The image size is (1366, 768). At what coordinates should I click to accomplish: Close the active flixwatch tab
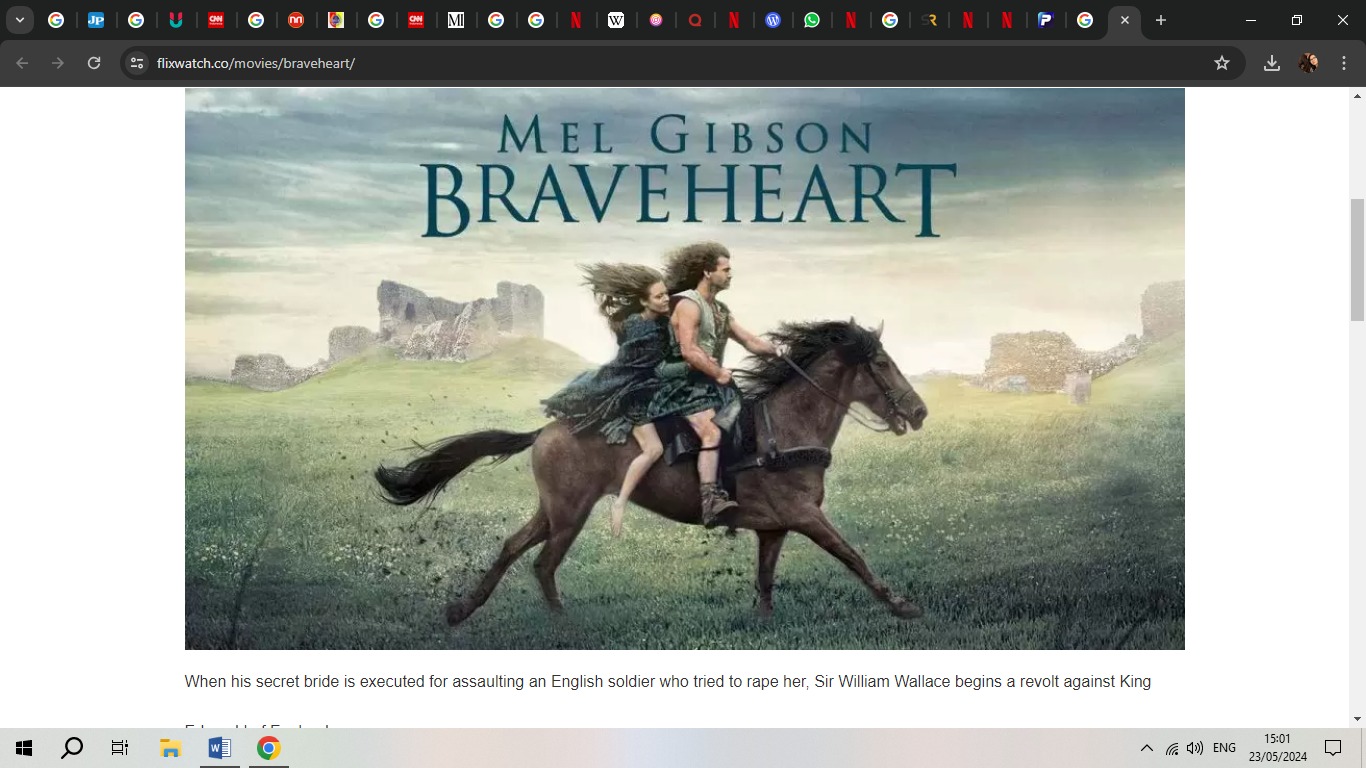[1125, 20]
